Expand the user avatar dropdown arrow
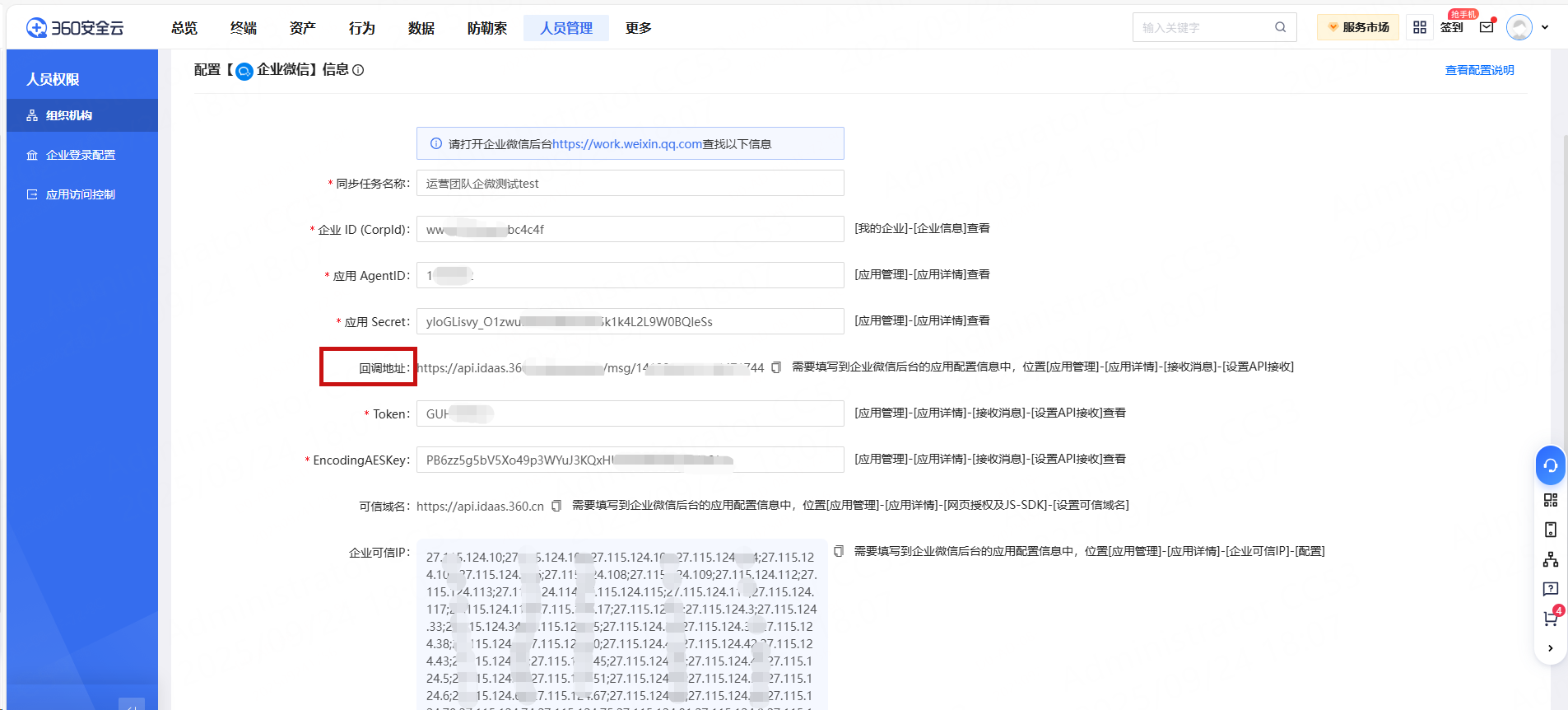Image resolution: width=1568 pixels, height=710 pixels. (1545, 27)
